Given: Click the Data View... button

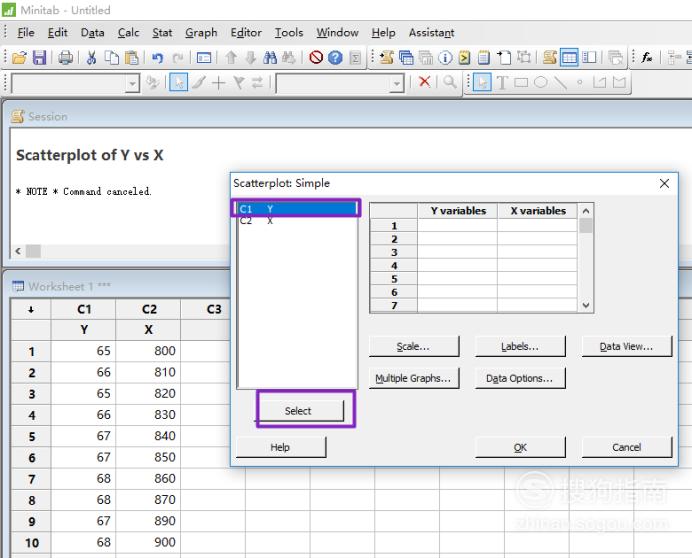Looking at the screenshot, I should click(627, 347).
